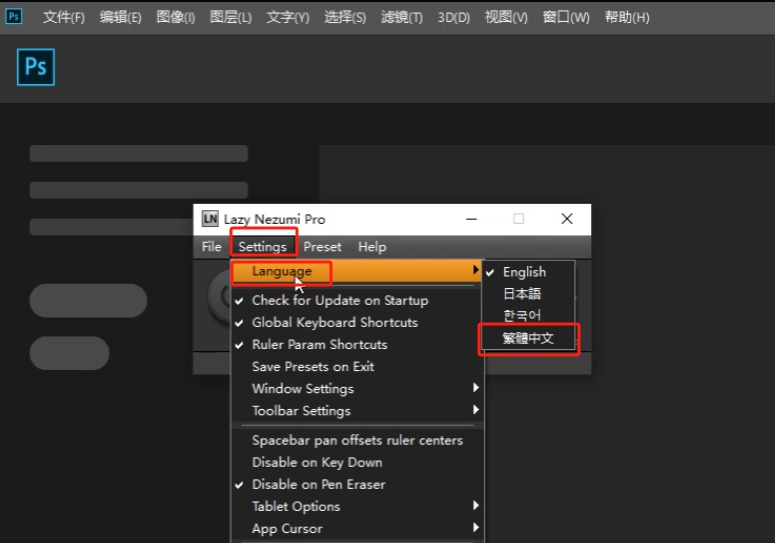Viewport: 775px width, 543px height.
Task: Click the Photoshop icon in the menu bar
Action: click(14, 16)
